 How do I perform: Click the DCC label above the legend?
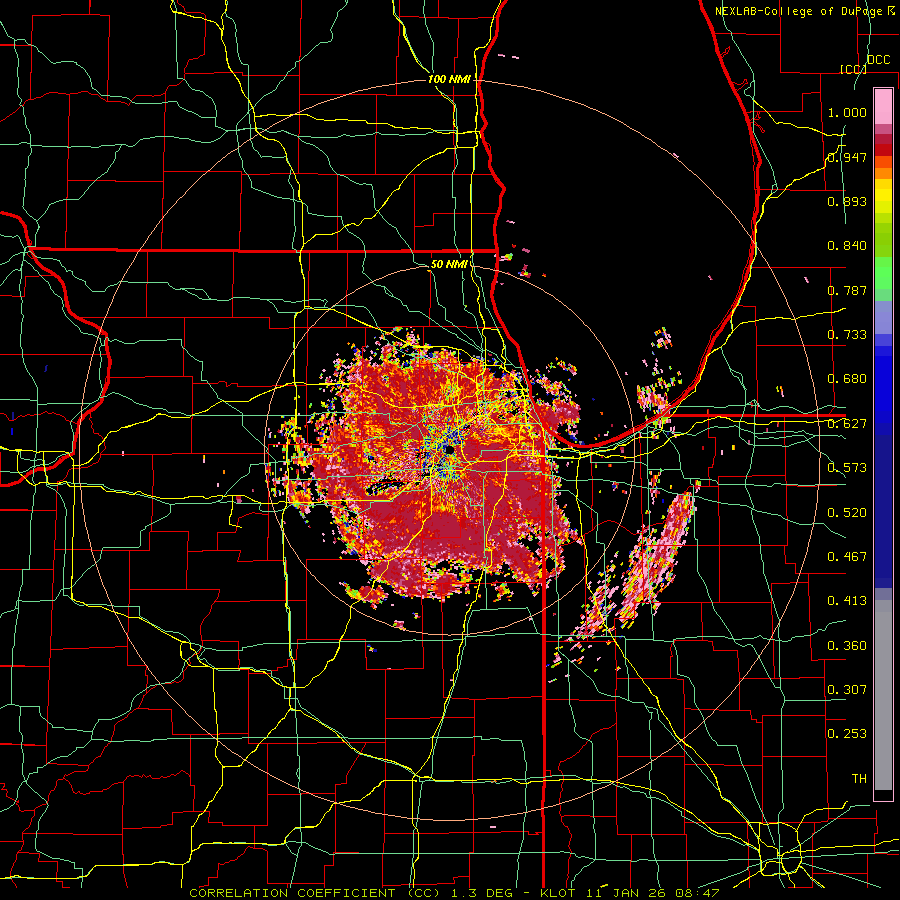[x=878, y=60]
